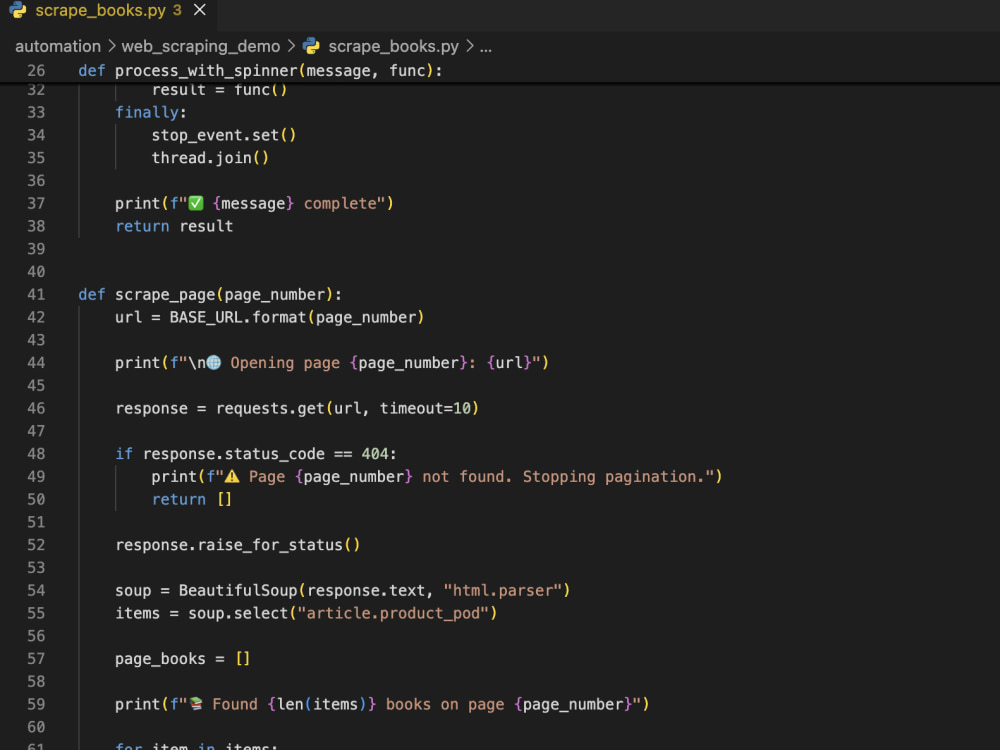Image resolution: width=1000 pixels, height=750 pixels.
Task: Click the books emoji on line 59
Action: 196,704
